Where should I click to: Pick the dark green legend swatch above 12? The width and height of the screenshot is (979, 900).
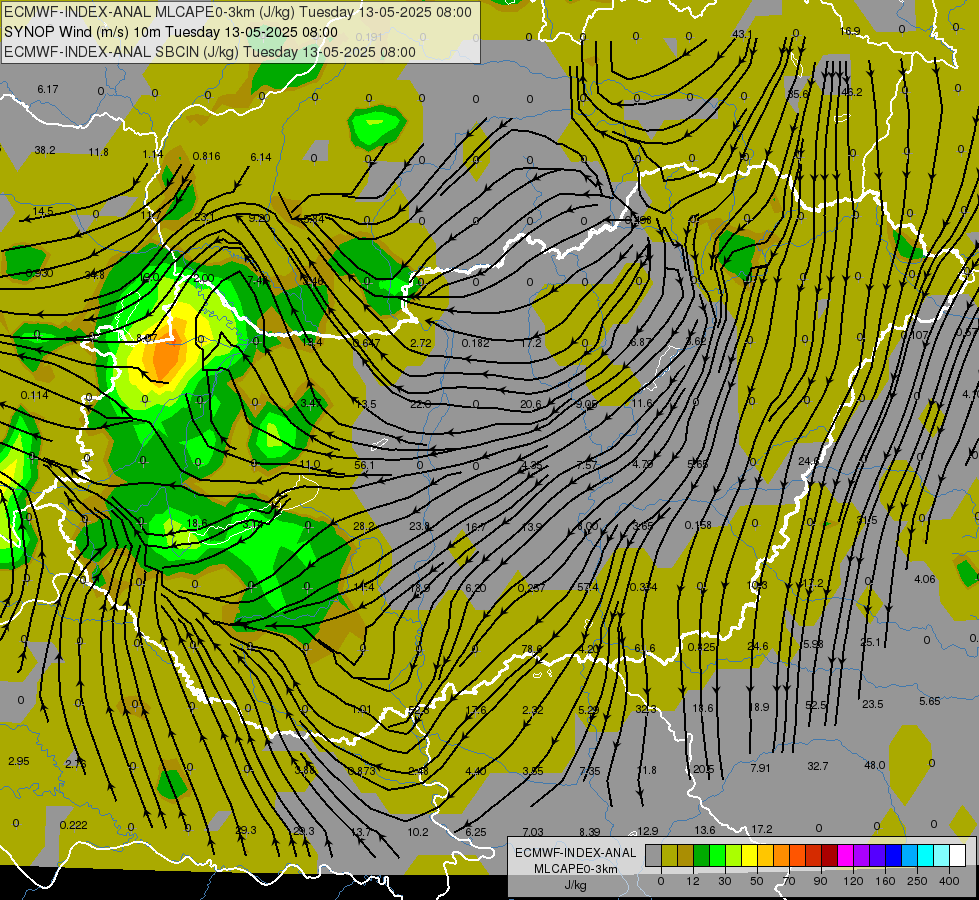[701, 856]
